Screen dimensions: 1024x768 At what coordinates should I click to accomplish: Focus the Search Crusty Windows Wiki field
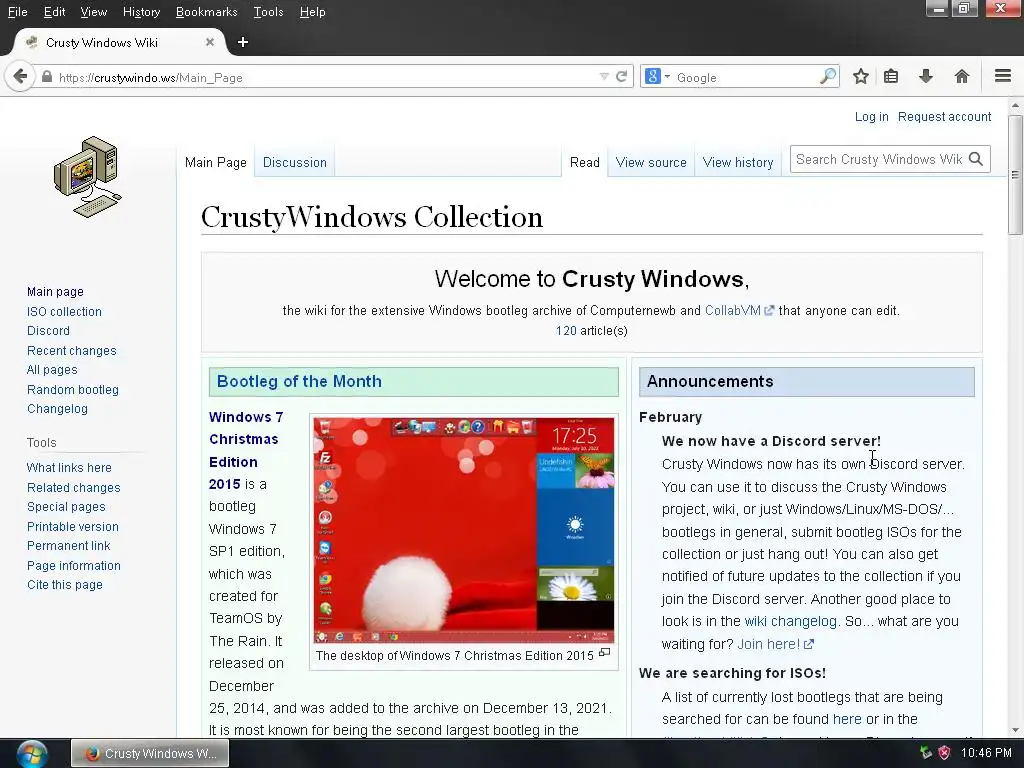(x=878, y=159)
